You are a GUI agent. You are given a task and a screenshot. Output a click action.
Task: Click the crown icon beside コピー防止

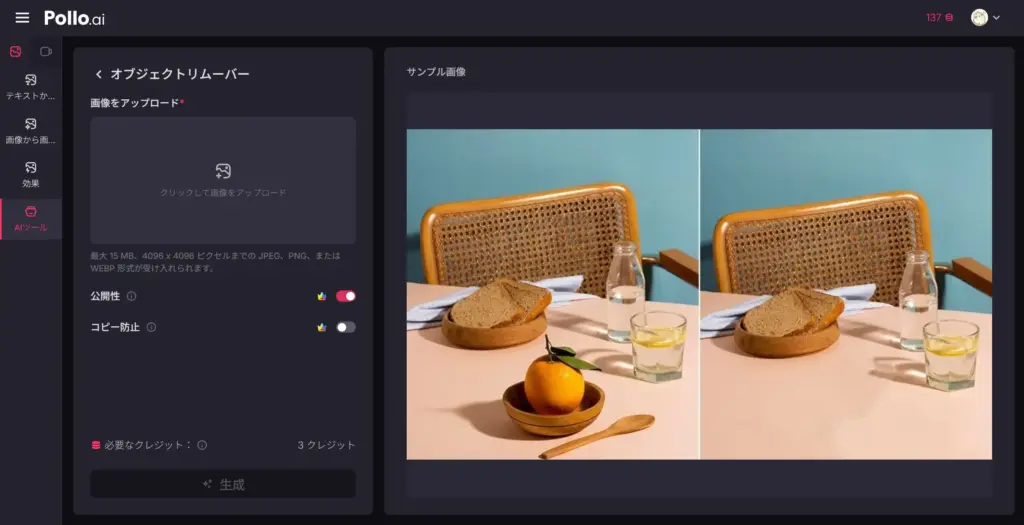321,327
